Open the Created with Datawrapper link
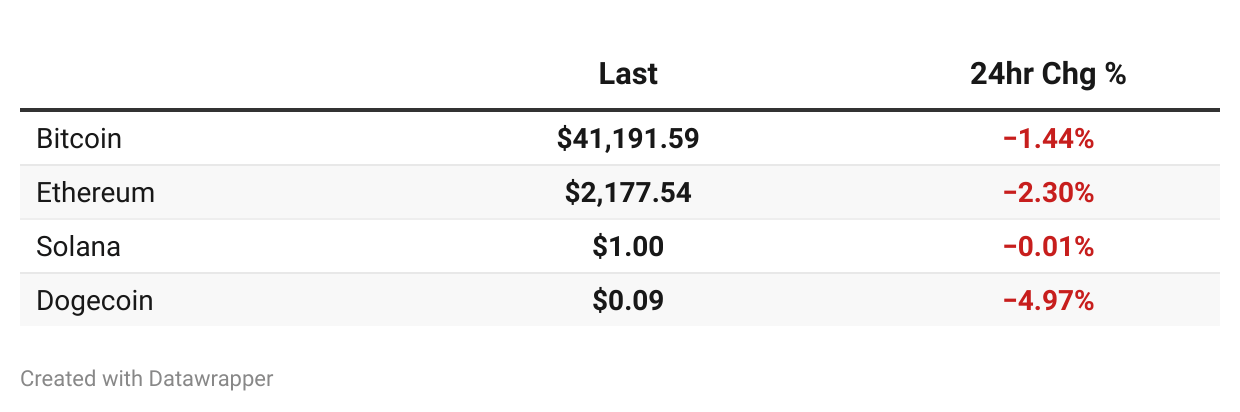The height and width of the screenshot is (412, 1240). [147, 379]
